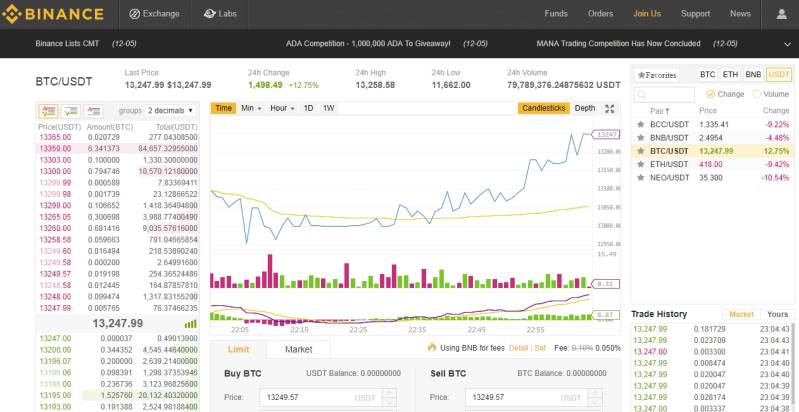799x412 pixels.
Task: Switch to the Market order tab
Action: tap(299, 349)
